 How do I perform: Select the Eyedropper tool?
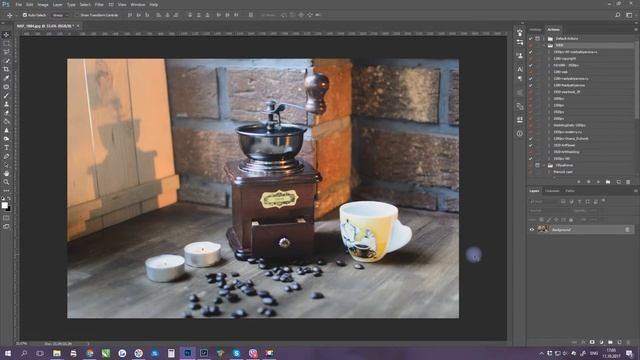6,78
